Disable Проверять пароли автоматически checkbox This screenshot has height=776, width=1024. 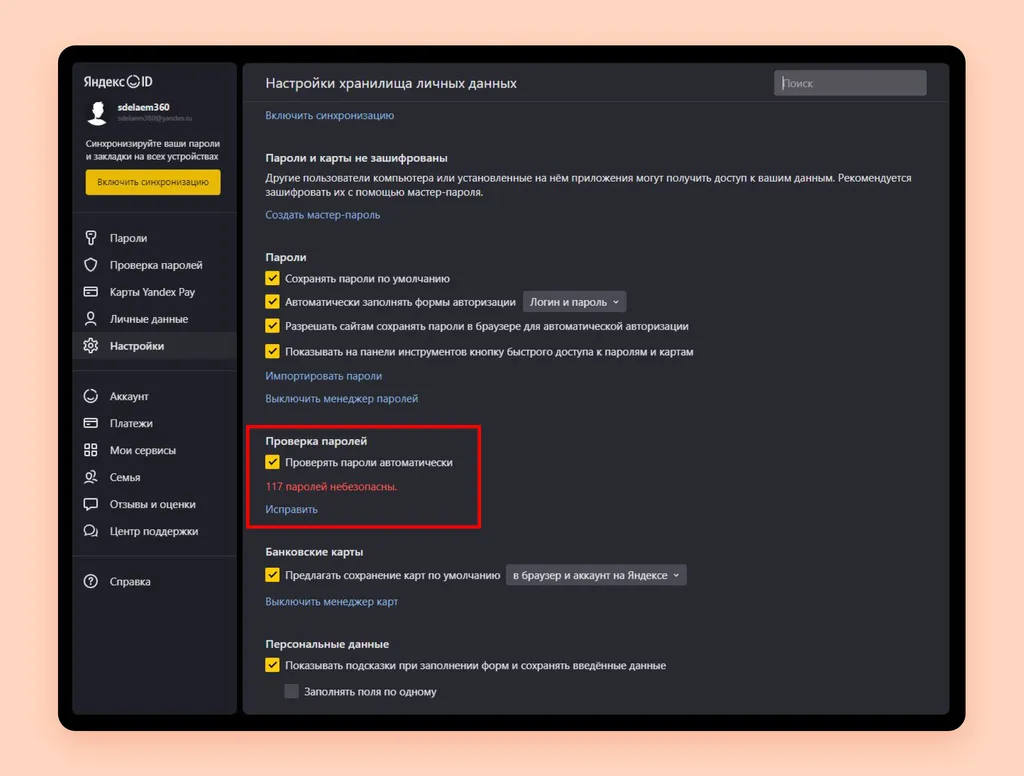point(272,462)
